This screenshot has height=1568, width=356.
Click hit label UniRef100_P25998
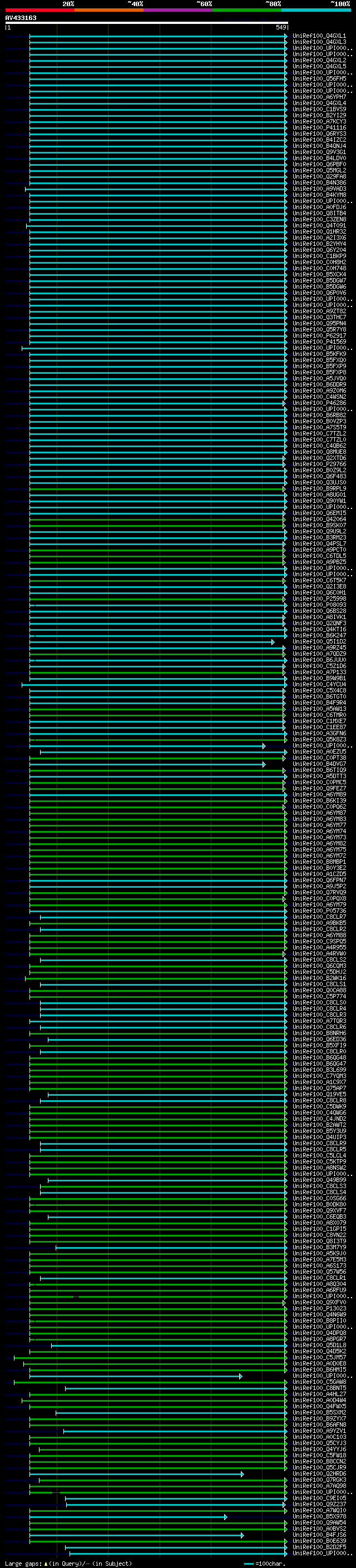point(319,599)
